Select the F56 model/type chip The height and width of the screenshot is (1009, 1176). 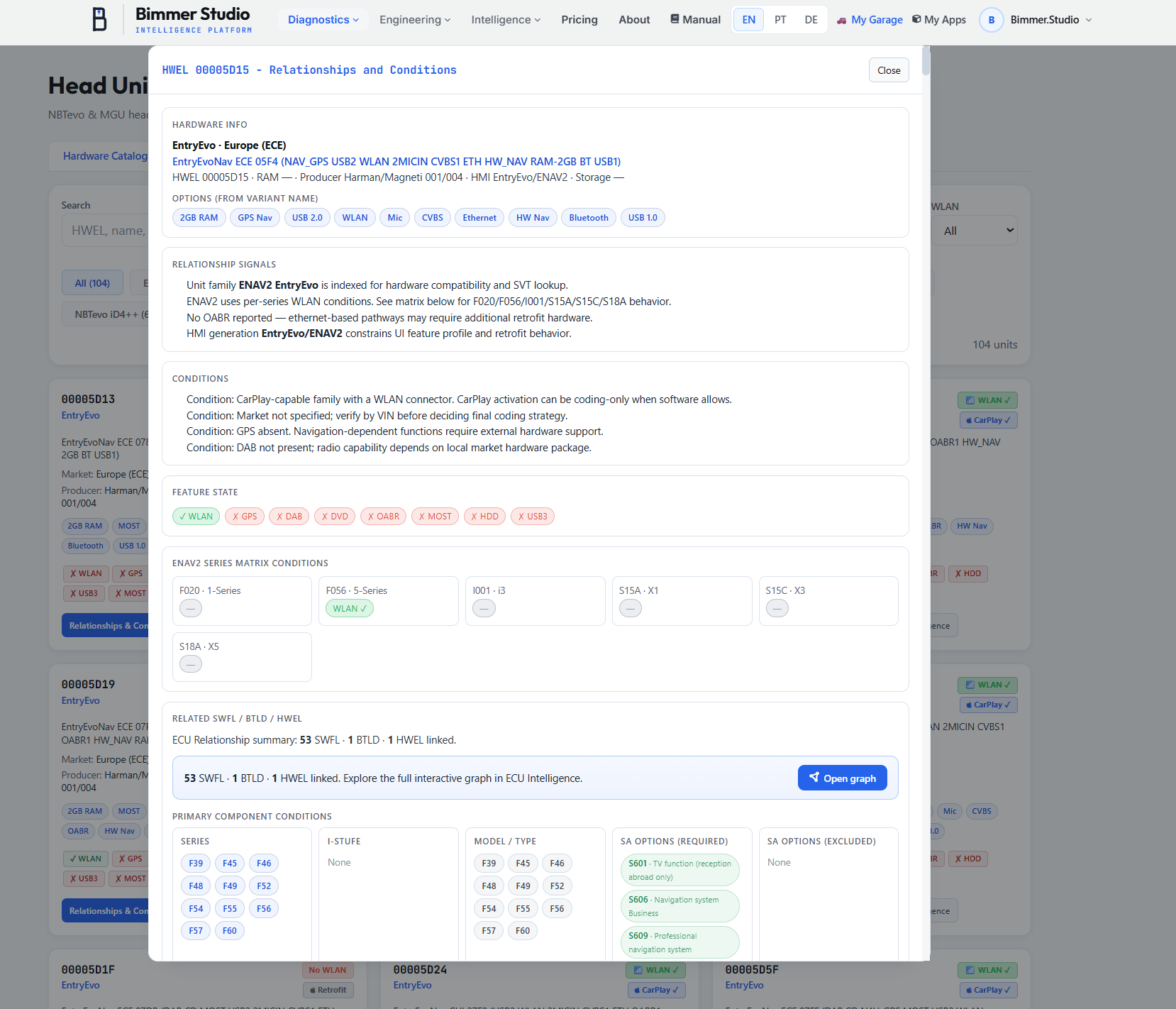[x=557, y=908]
